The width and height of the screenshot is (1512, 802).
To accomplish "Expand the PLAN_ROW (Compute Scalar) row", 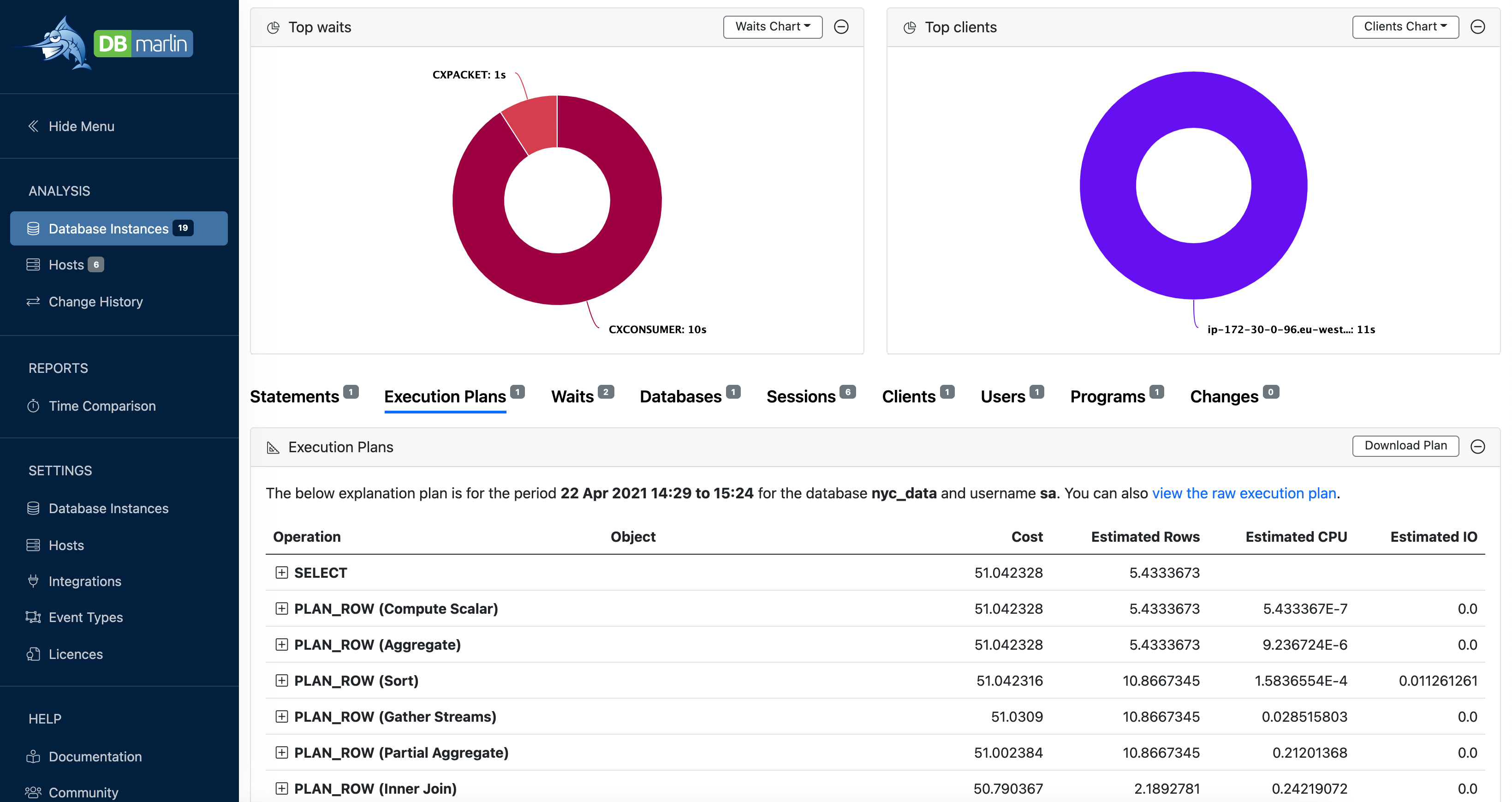I will pos(282,609).
